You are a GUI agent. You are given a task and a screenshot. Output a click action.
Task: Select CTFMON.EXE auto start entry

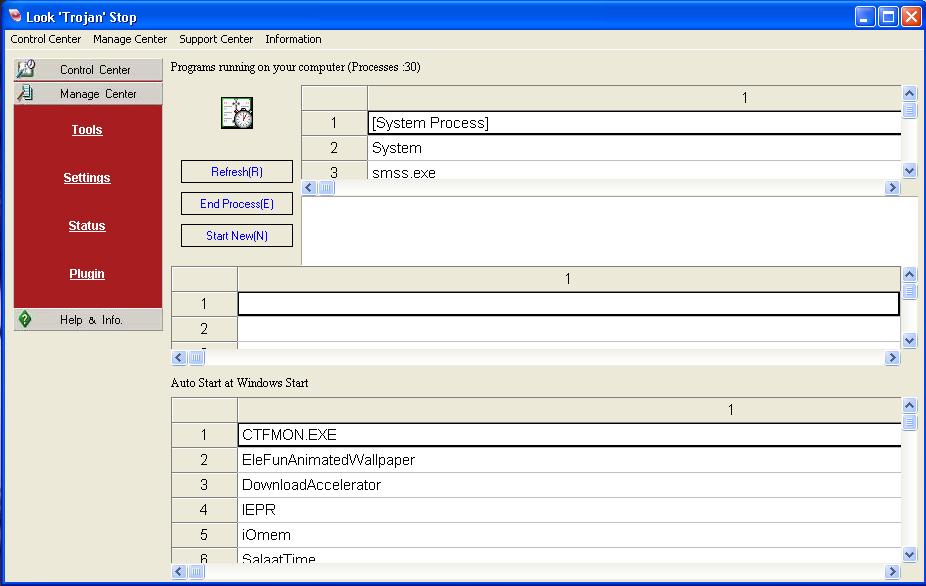(x=569, y=435)
